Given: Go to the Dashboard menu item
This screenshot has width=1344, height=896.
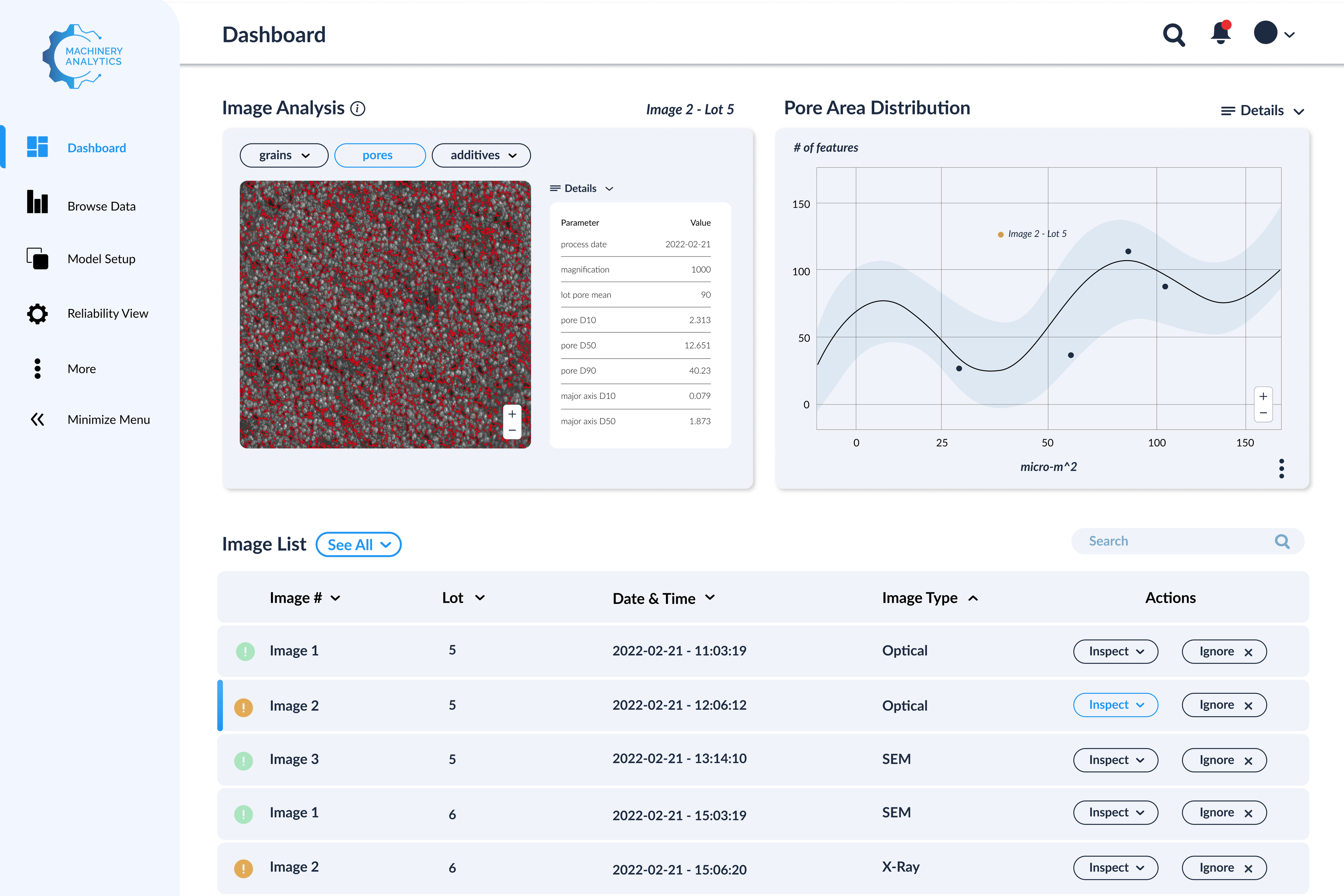Looking at the screenshot, I should click(96, 148).
